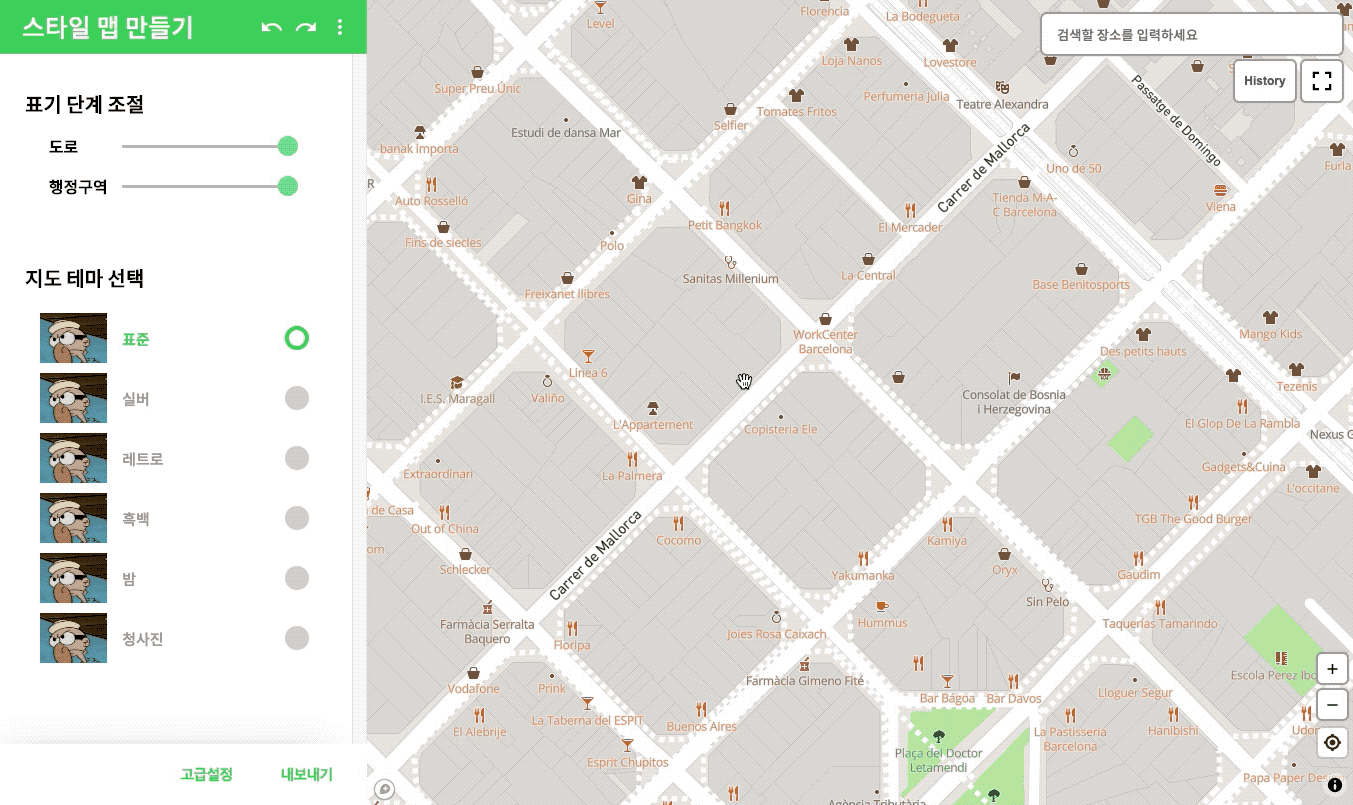Click the L'Appartement lamp icon
1353x805 pixels.
click(652, 408)
